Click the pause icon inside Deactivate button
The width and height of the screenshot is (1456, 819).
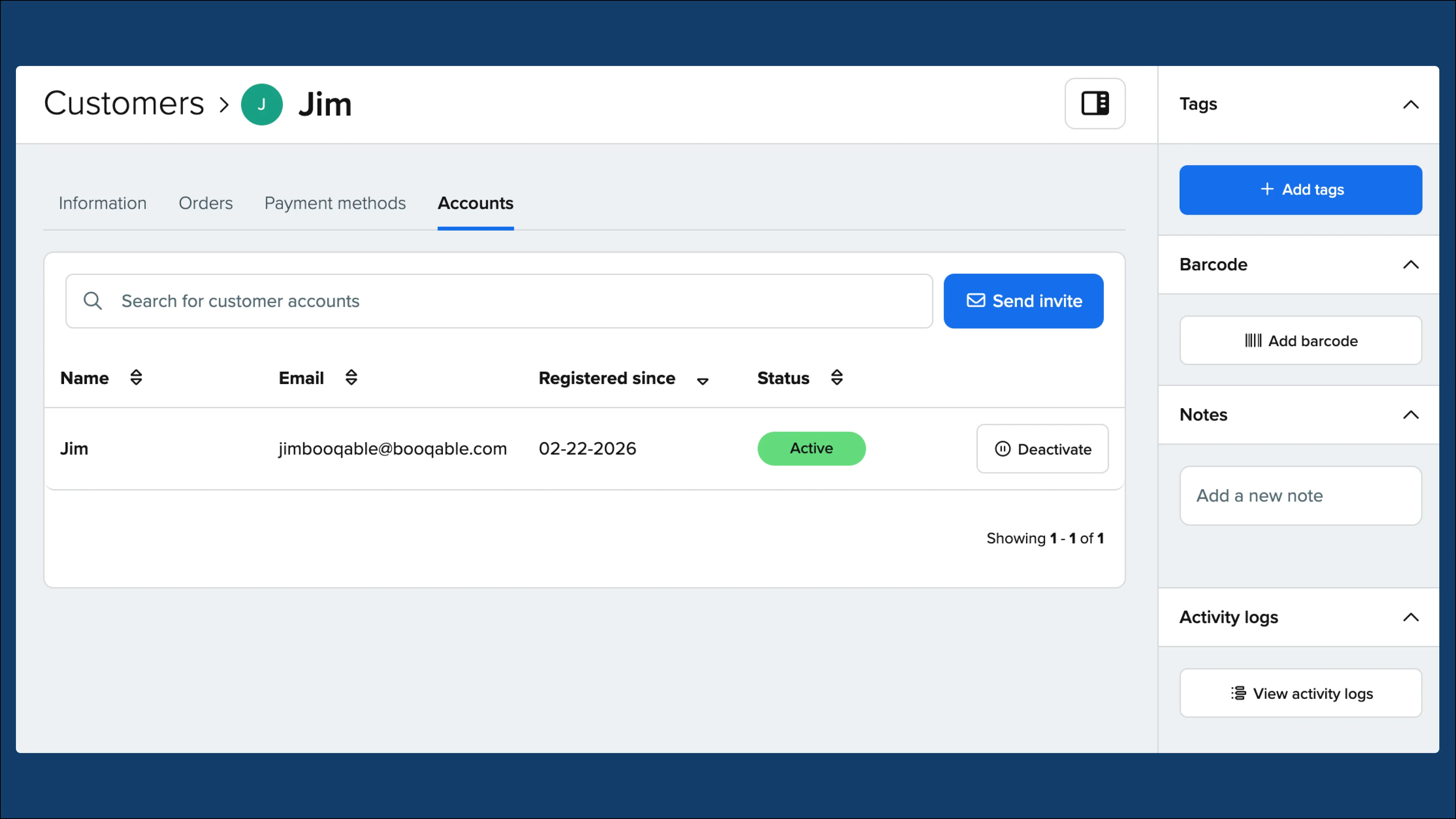tap(1003, 449)
